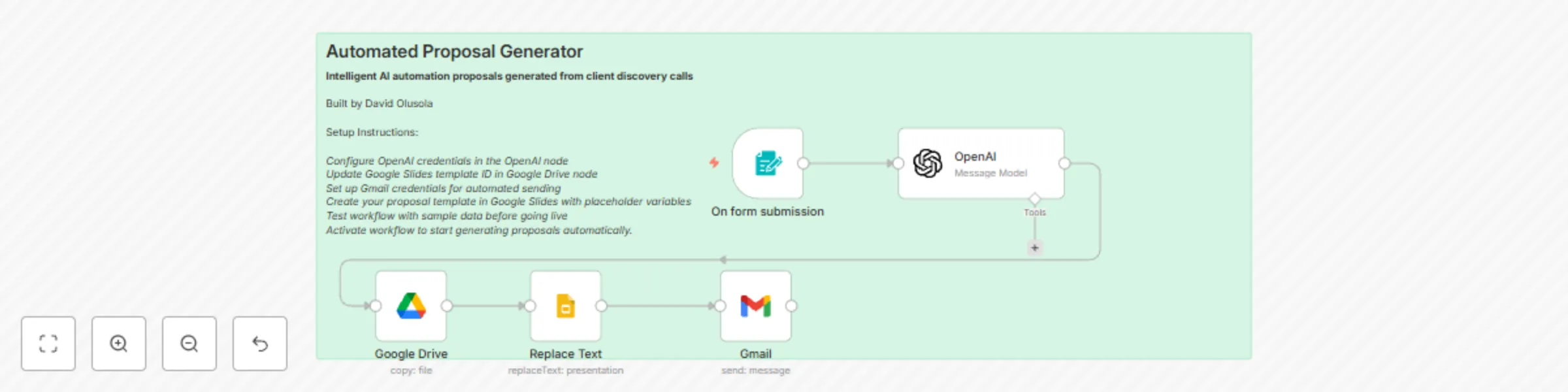Screen dimensions: 1568x392
Task: Select the On form submission trigger node
Action: coord(768,163)
